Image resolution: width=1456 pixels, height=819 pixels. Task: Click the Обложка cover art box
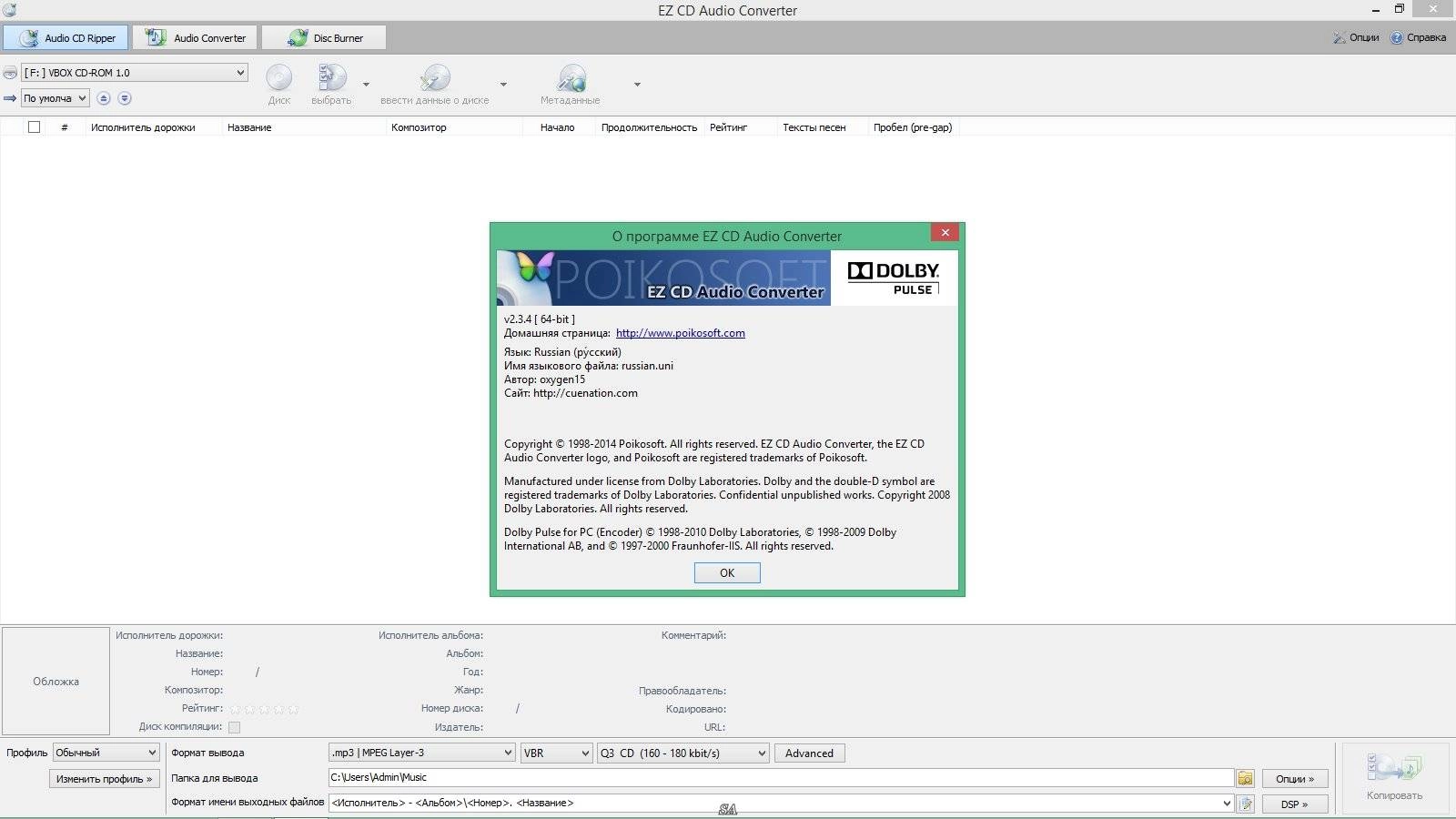[56, 681]
